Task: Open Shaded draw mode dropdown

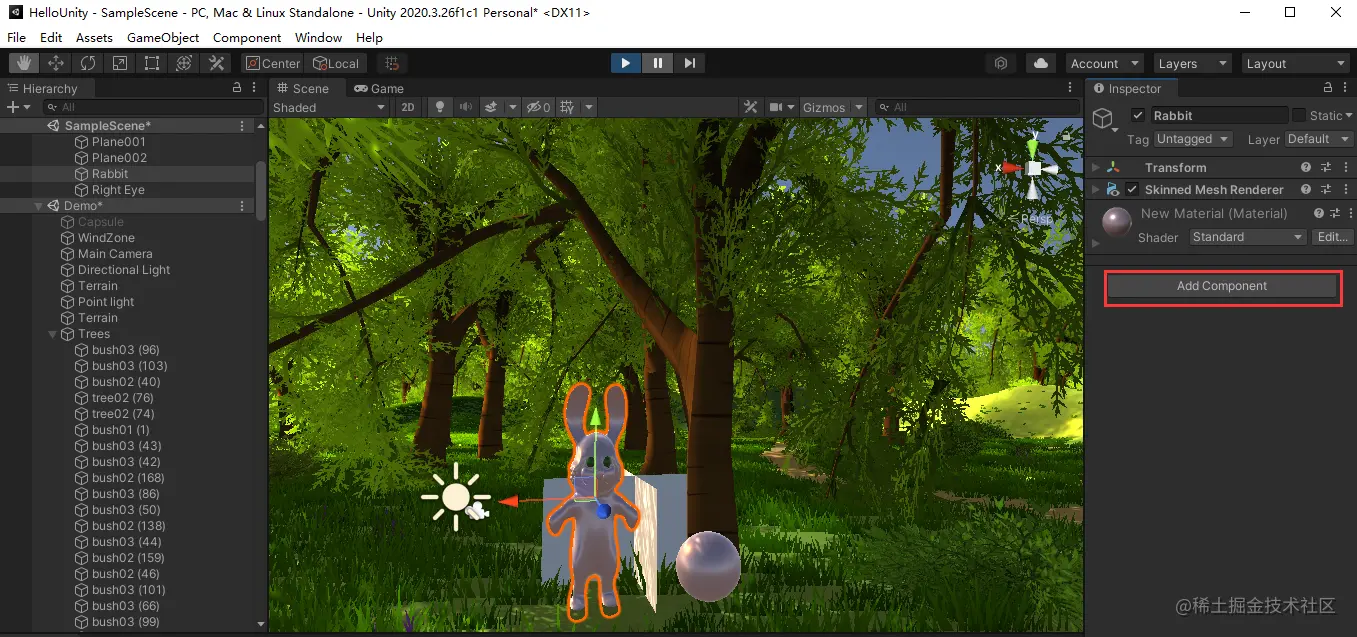Action: [329, 107]
